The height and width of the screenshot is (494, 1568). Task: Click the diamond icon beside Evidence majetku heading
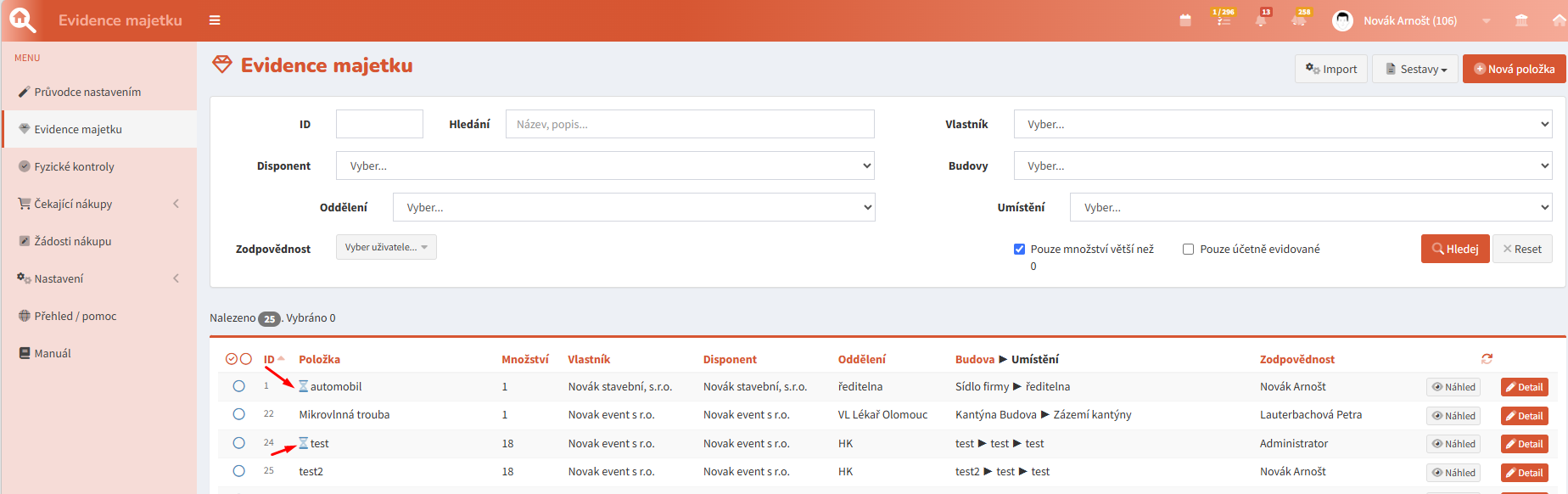tap(222, 65)
